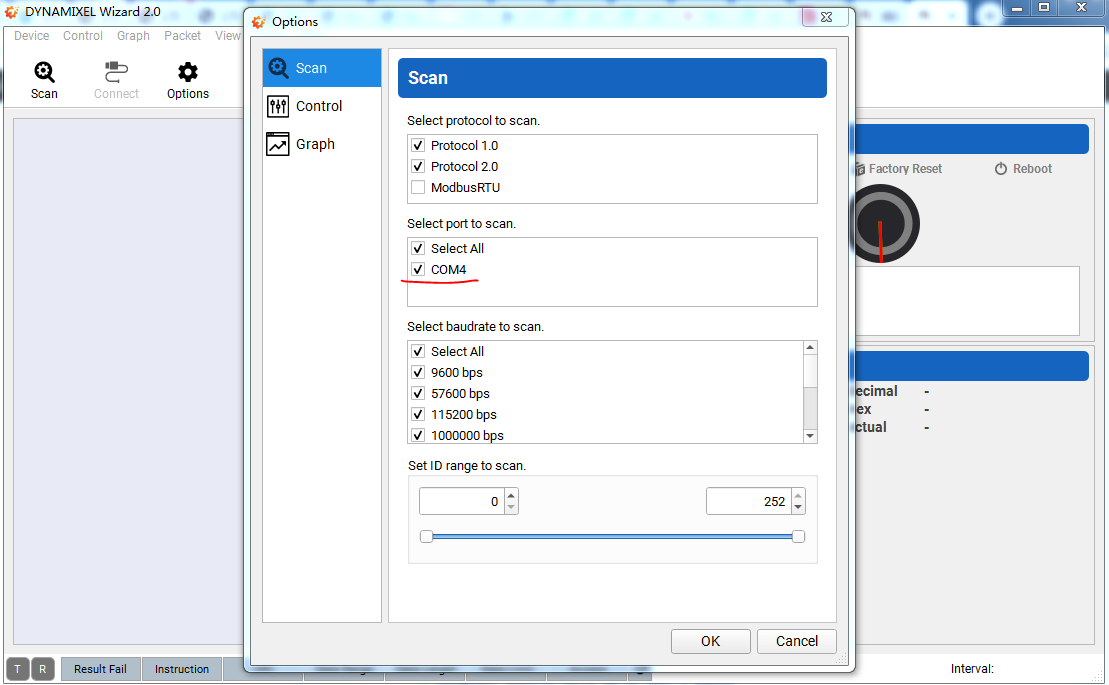Toggle the COM4 port checkbox

(418, 270)
